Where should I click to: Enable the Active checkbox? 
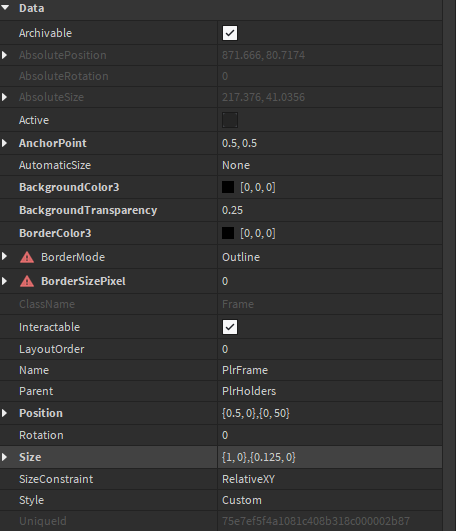(230, 120)
